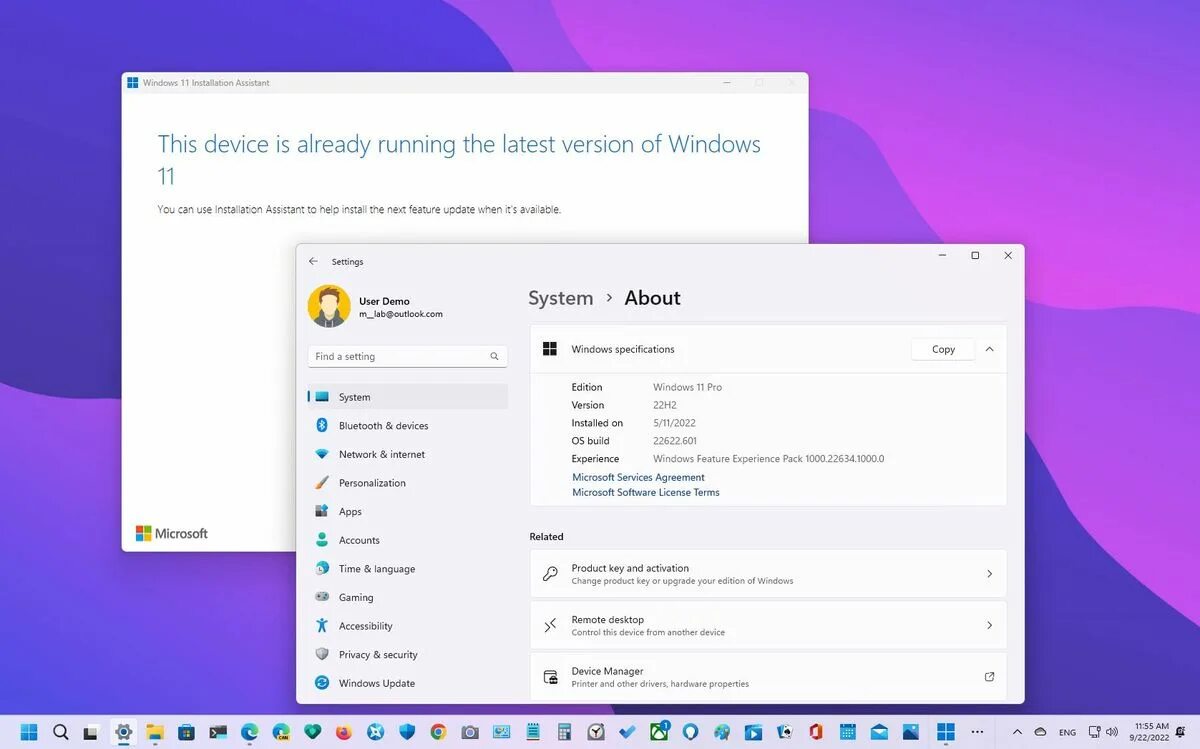Open Gaming settings category
This screenshot has width=1200, height=749.
(408, 597)
